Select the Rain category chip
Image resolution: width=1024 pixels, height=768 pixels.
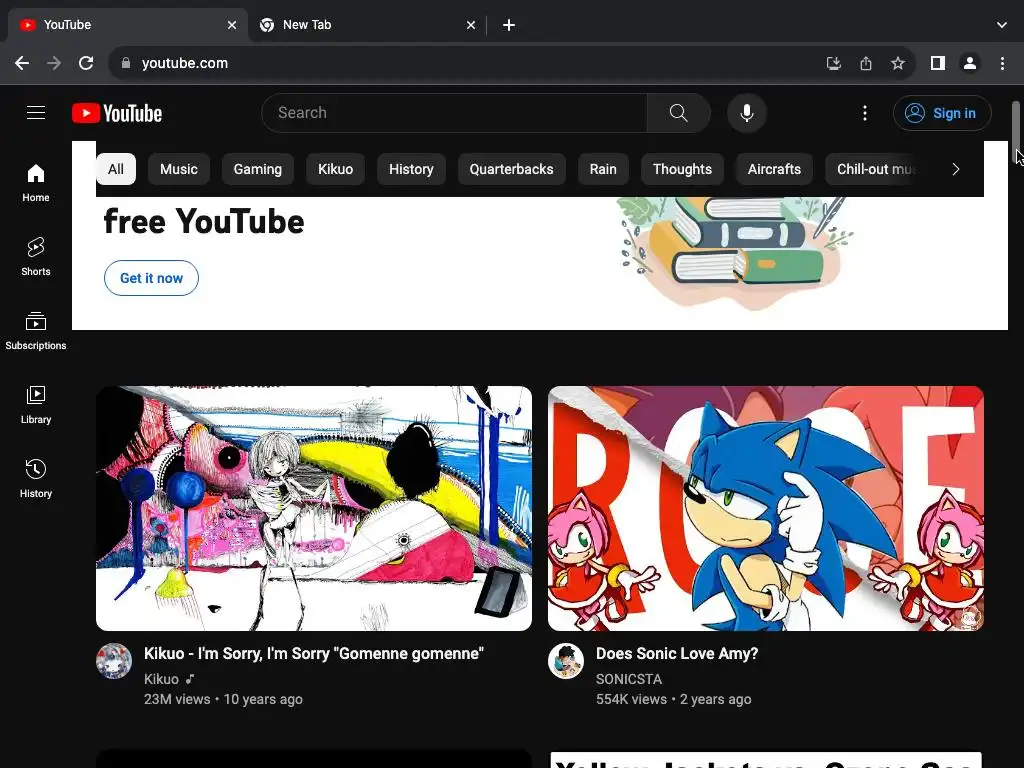coord(603,169)
